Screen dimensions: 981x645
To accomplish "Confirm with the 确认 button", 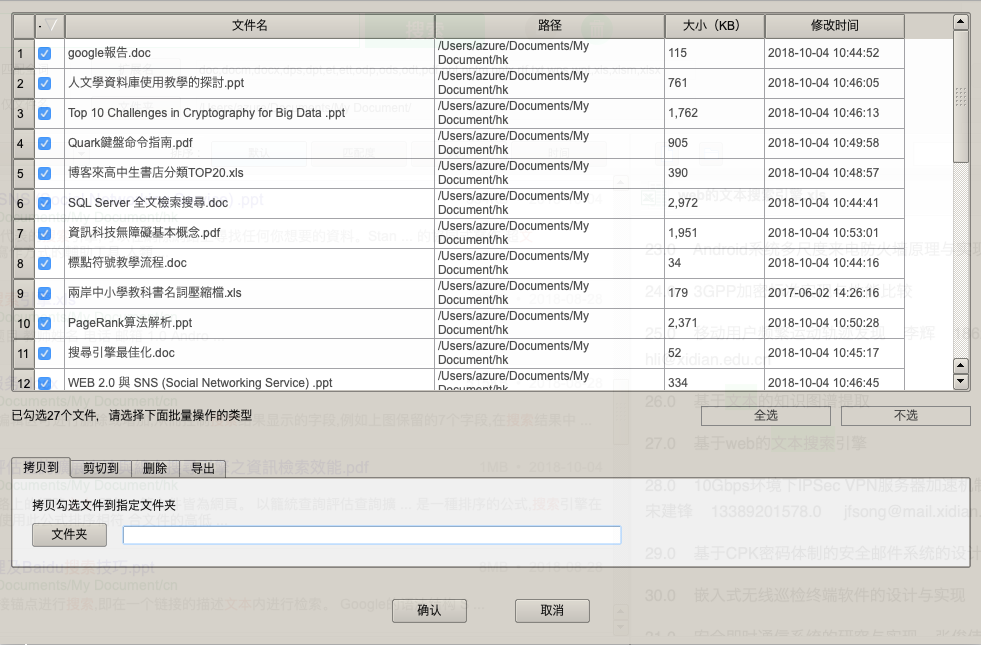I will pos(429,610).
